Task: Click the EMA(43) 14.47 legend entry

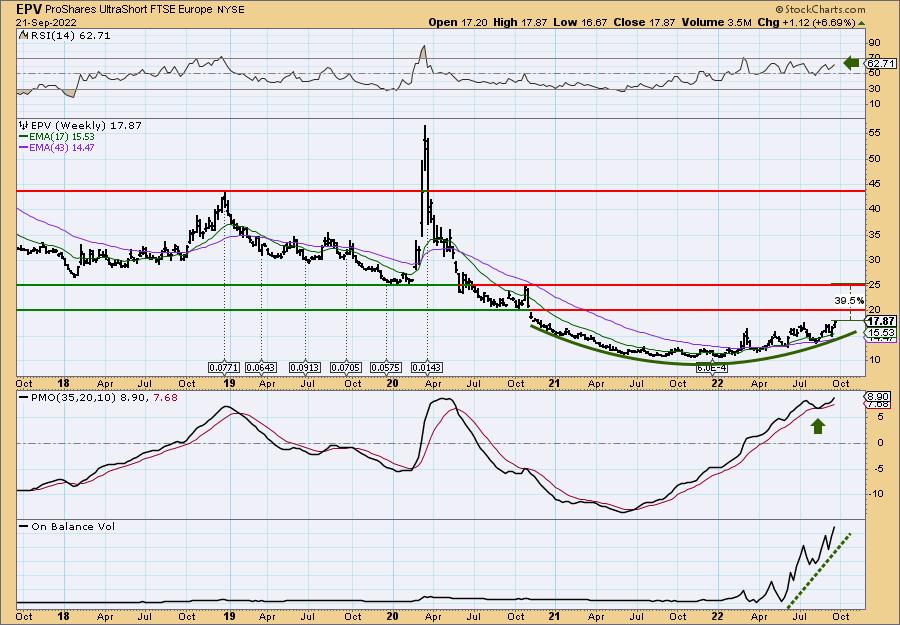Action: [57, 147]
